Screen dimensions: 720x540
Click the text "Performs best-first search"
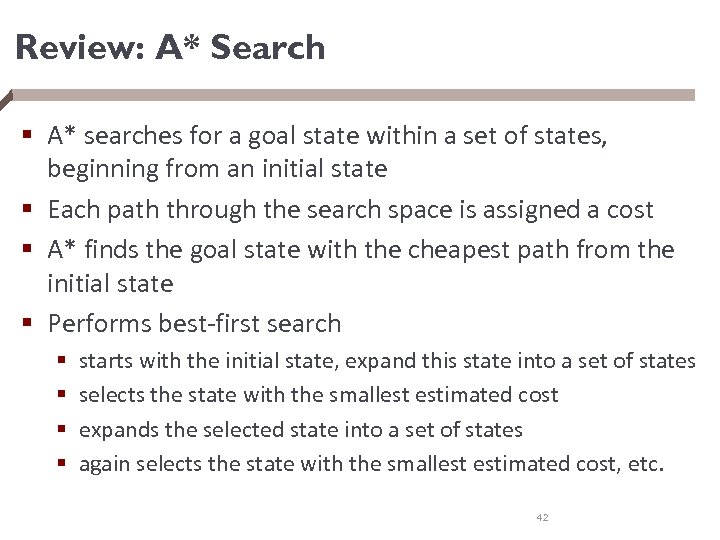[194, 324]
